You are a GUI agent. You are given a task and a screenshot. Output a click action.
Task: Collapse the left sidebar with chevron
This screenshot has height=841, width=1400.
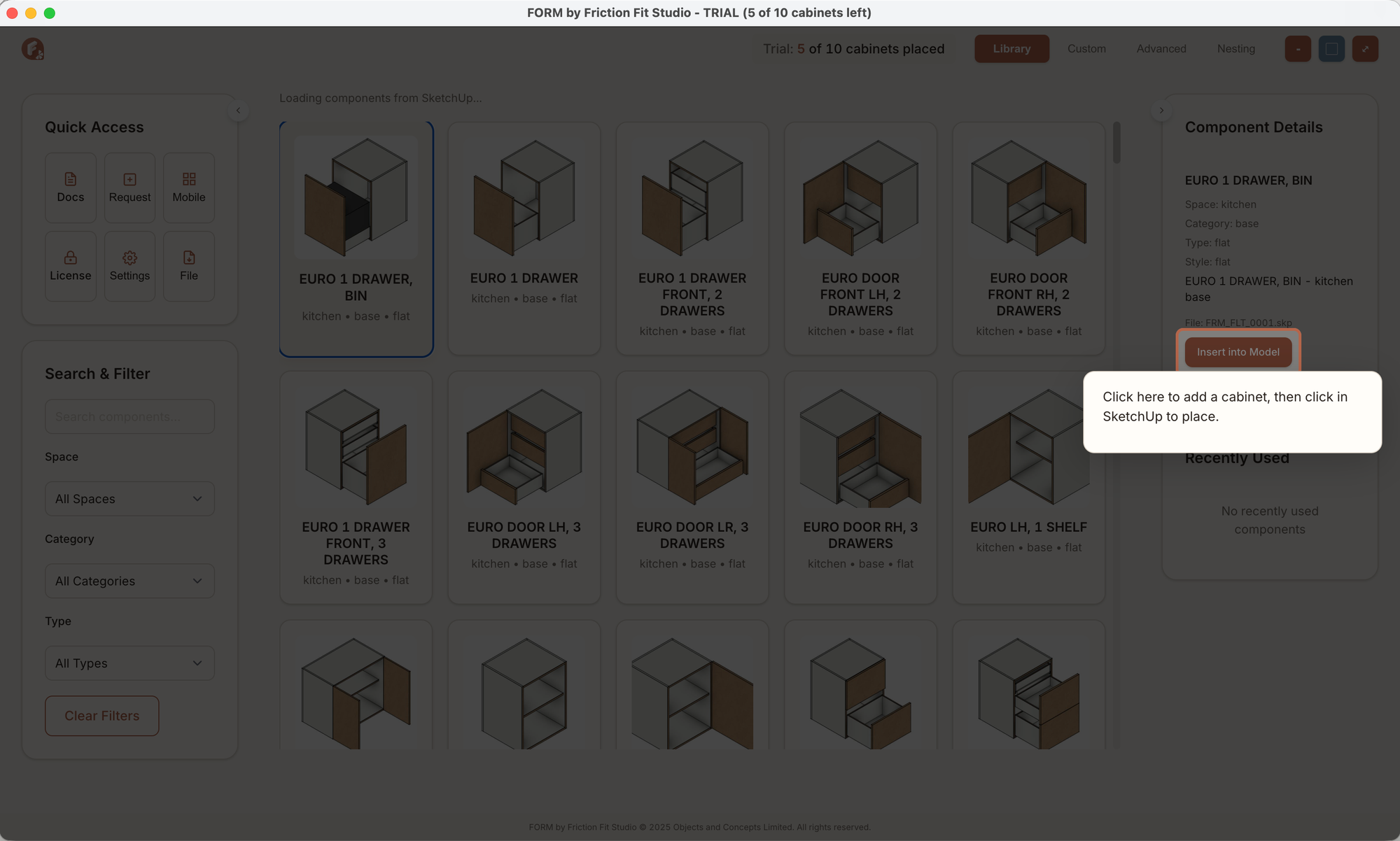(238, 111)
